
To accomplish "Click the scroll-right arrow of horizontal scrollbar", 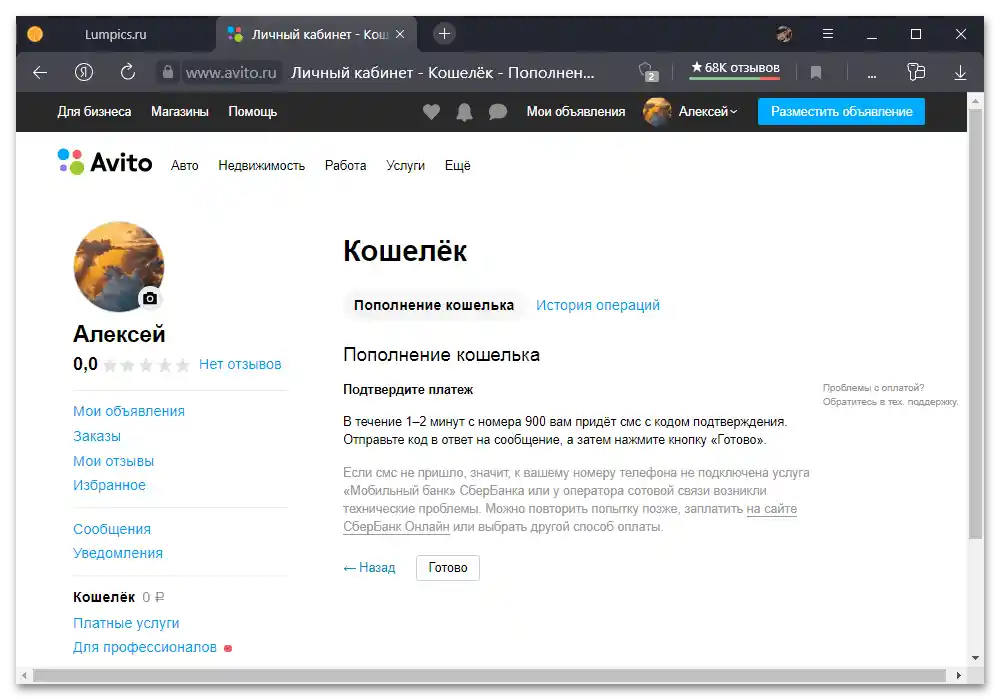I will point(959,675).
